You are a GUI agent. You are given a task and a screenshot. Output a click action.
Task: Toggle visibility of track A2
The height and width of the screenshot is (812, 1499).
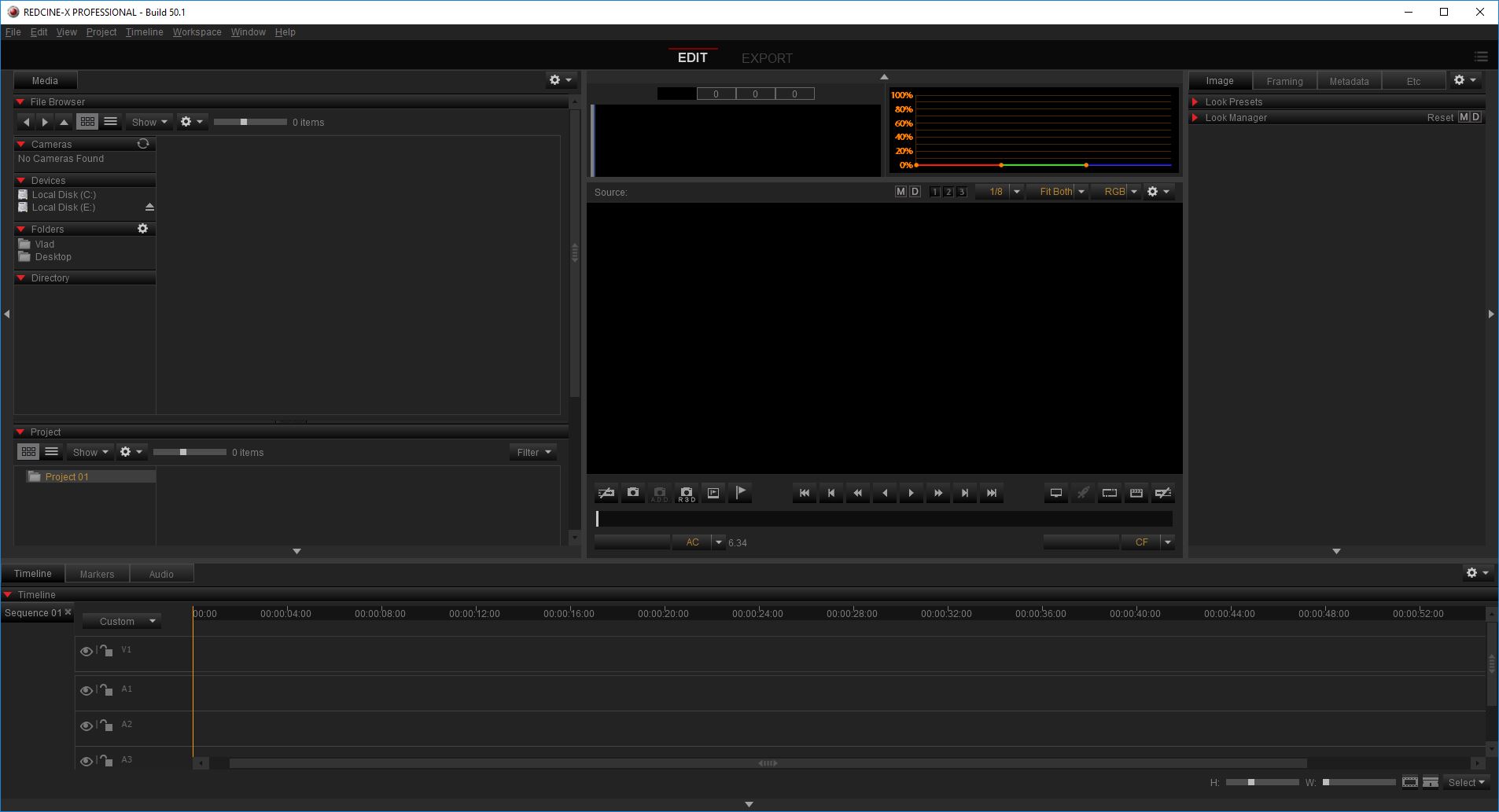pyautogui.click(x=87, y=726)
